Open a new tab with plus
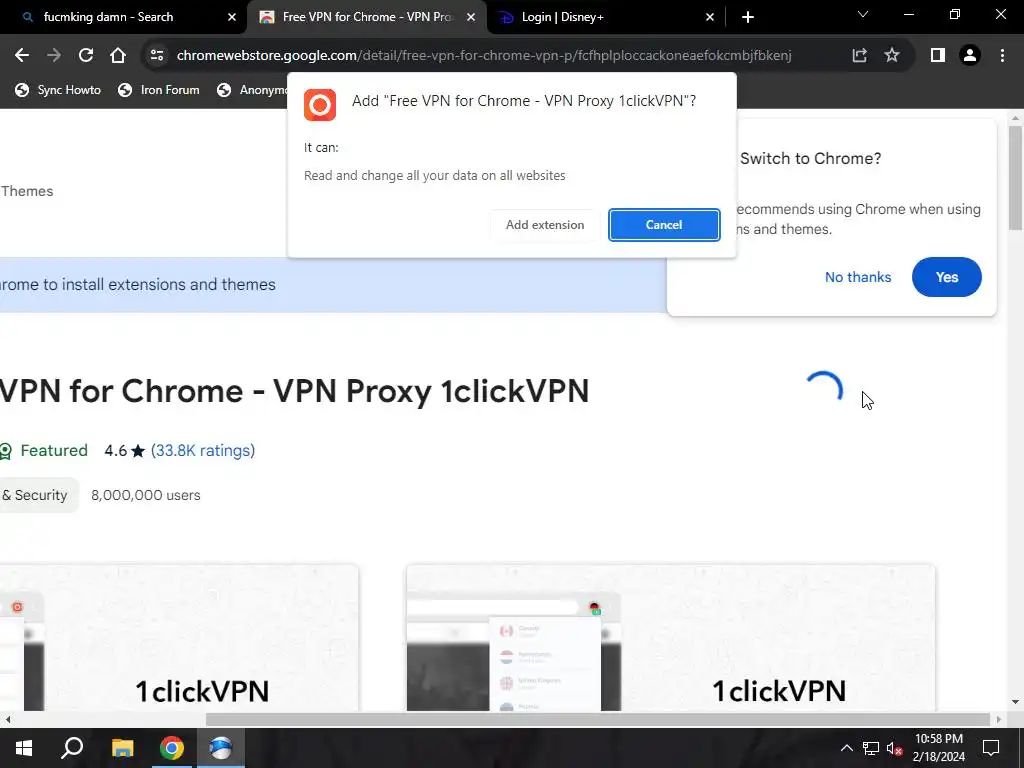The image size is (1024, 768). click(x=748, y=17)
